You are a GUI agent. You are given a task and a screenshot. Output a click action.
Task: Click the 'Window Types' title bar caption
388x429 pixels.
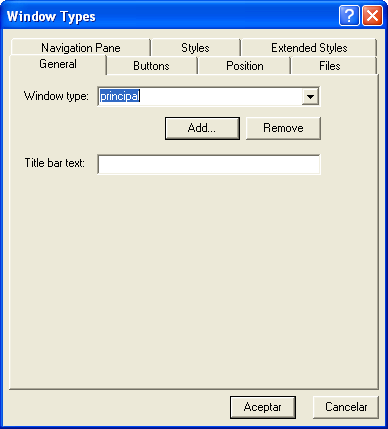click(51, 16)
